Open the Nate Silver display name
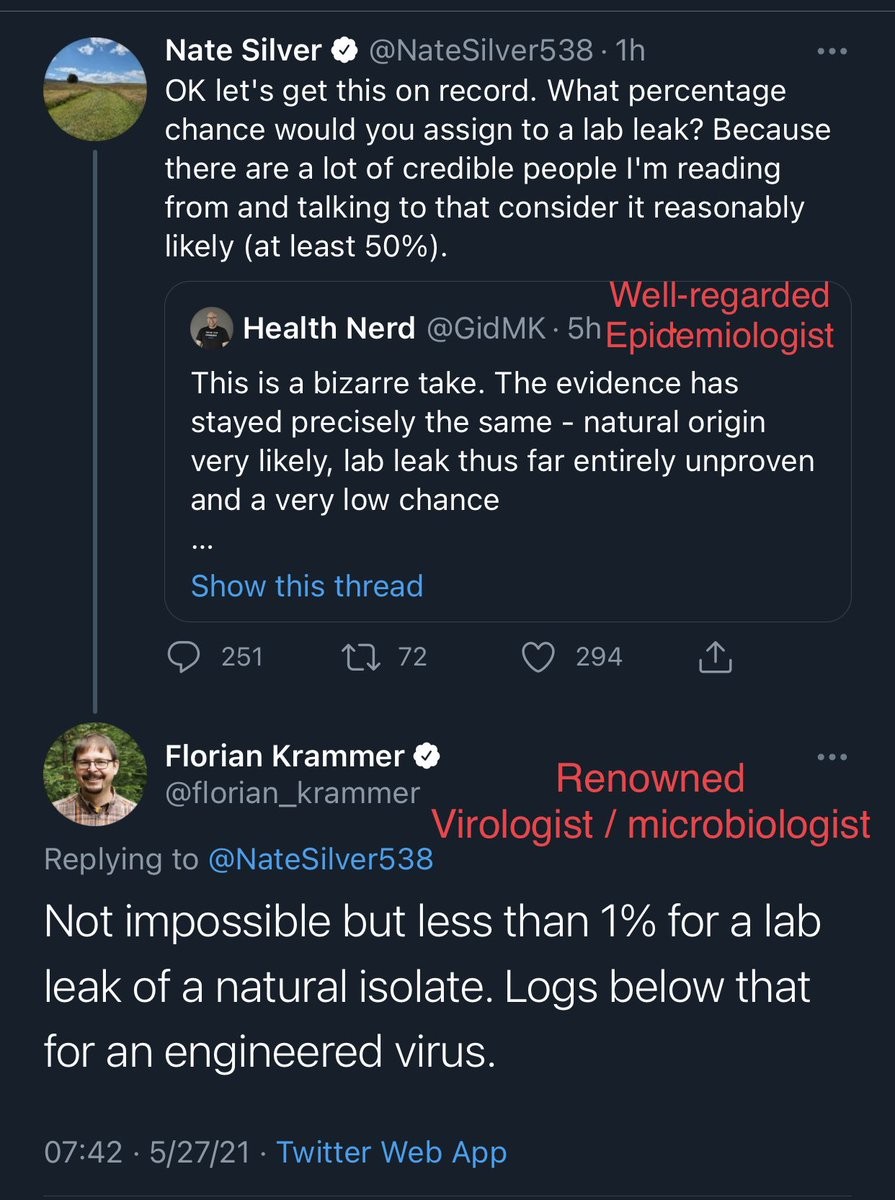This screenshot has height=1200, width=895. 243,50
